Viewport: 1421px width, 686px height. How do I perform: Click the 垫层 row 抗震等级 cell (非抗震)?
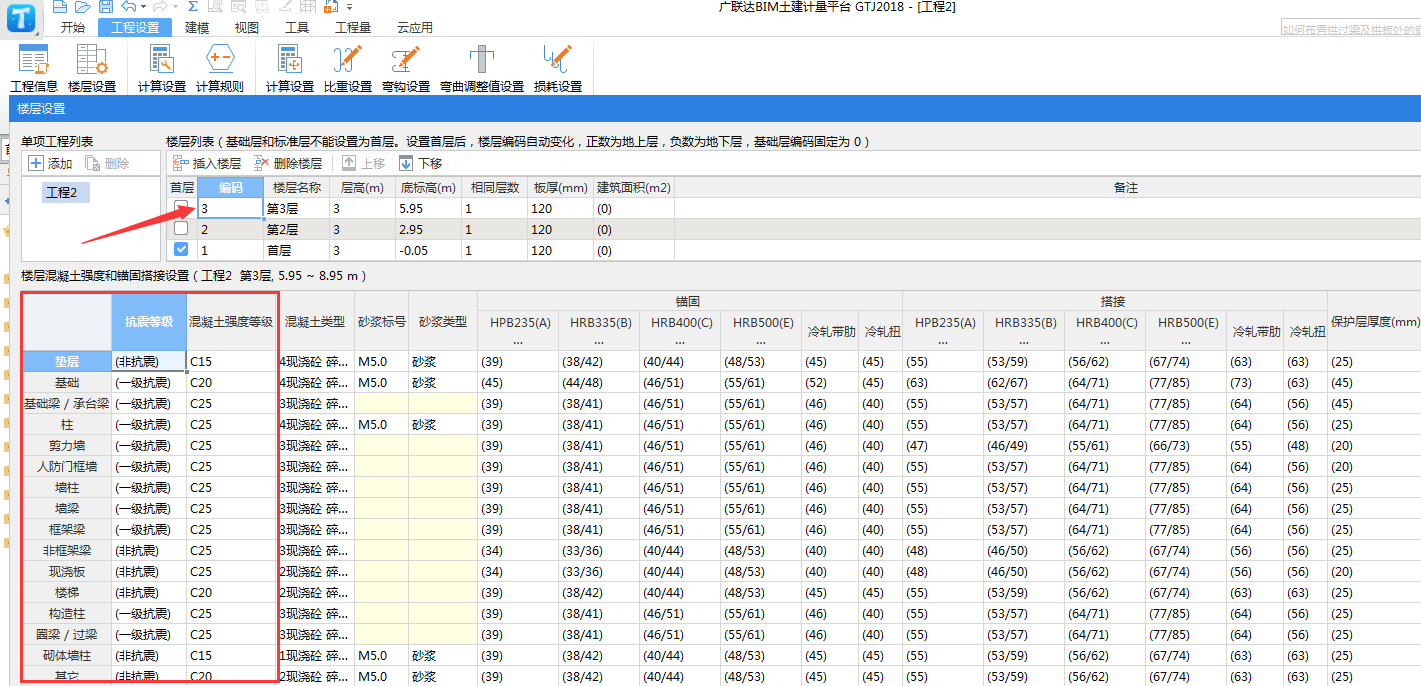(x=149, y=361)
